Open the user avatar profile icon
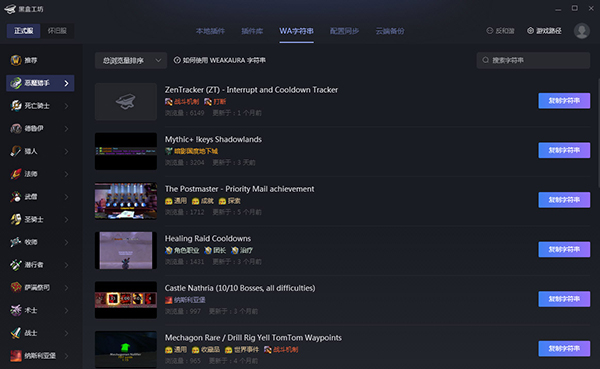Viewport: 600px width, 369px height. pos(582,31)
